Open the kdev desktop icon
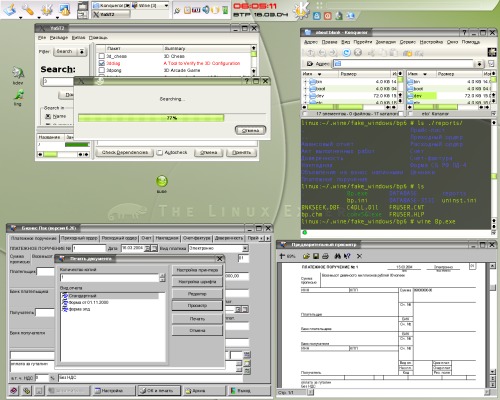The height and width of the screenshot is (400, 500). point(18,76)
